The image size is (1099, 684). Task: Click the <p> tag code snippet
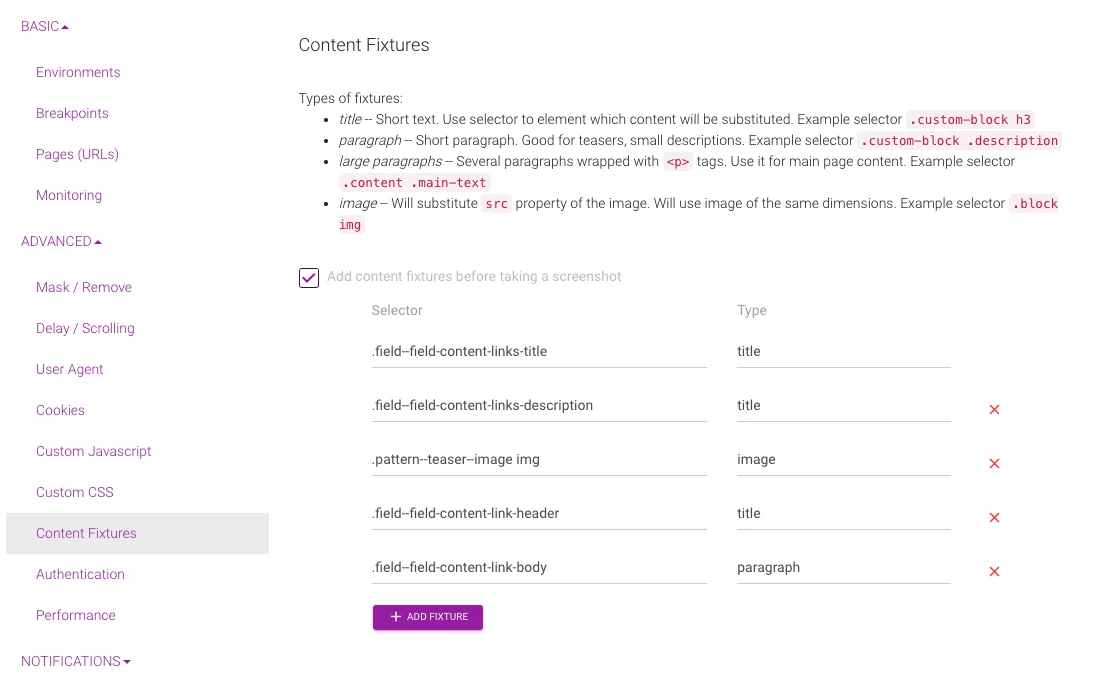click(x=677, y=162)
